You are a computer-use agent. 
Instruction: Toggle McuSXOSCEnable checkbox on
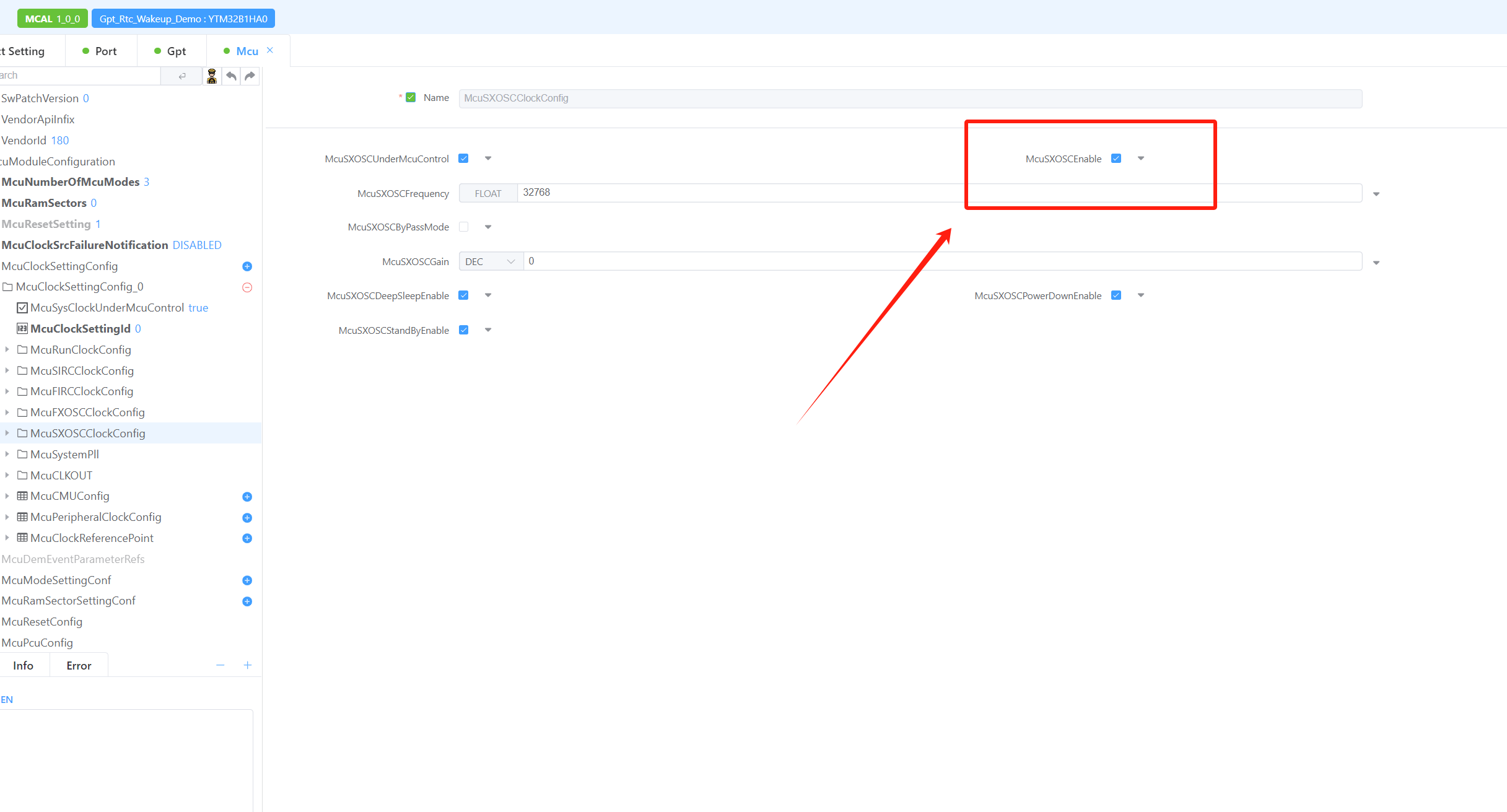click(x=1118, y=158)
